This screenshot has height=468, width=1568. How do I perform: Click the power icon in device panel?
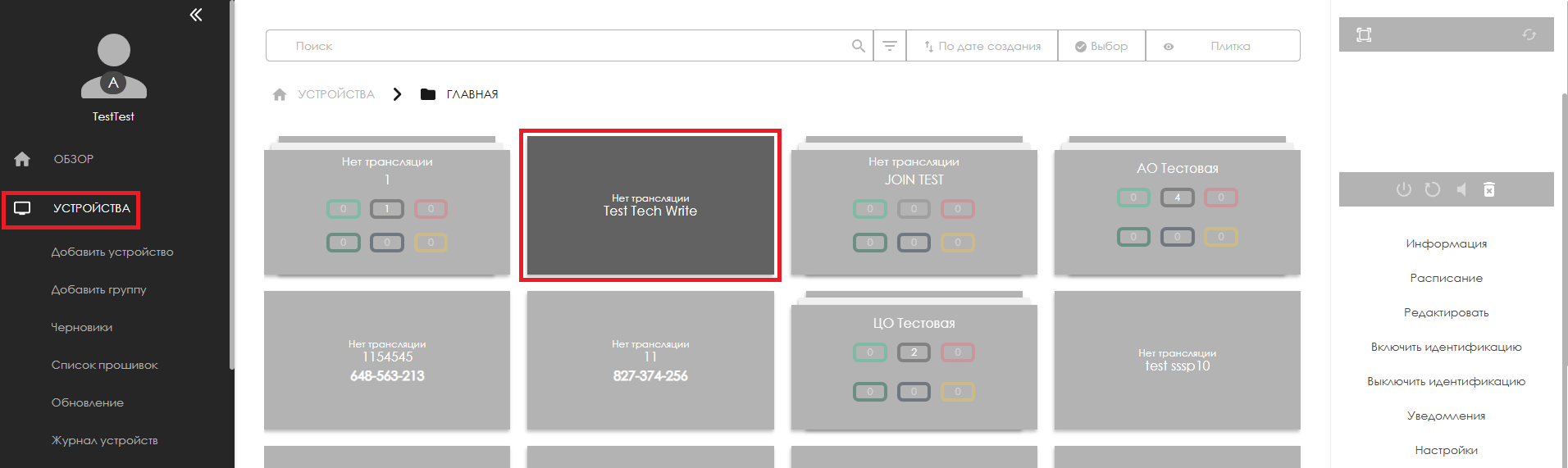click(x=1403, y=189)
